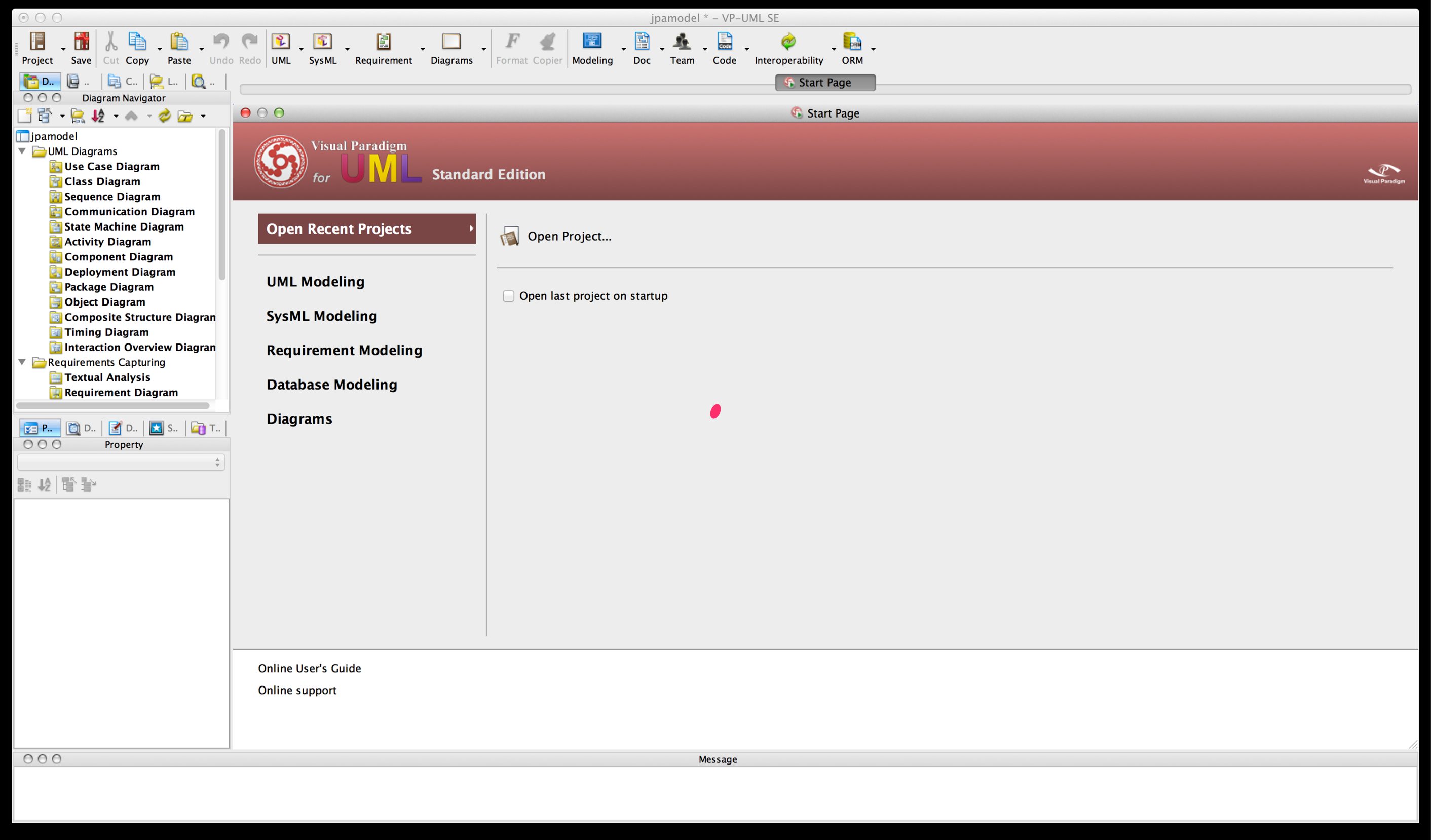Screen dimensions: 1431x840
Task: Click the folder-tree icon in Diagram Navigator toolbar
Action: point(78,116)
